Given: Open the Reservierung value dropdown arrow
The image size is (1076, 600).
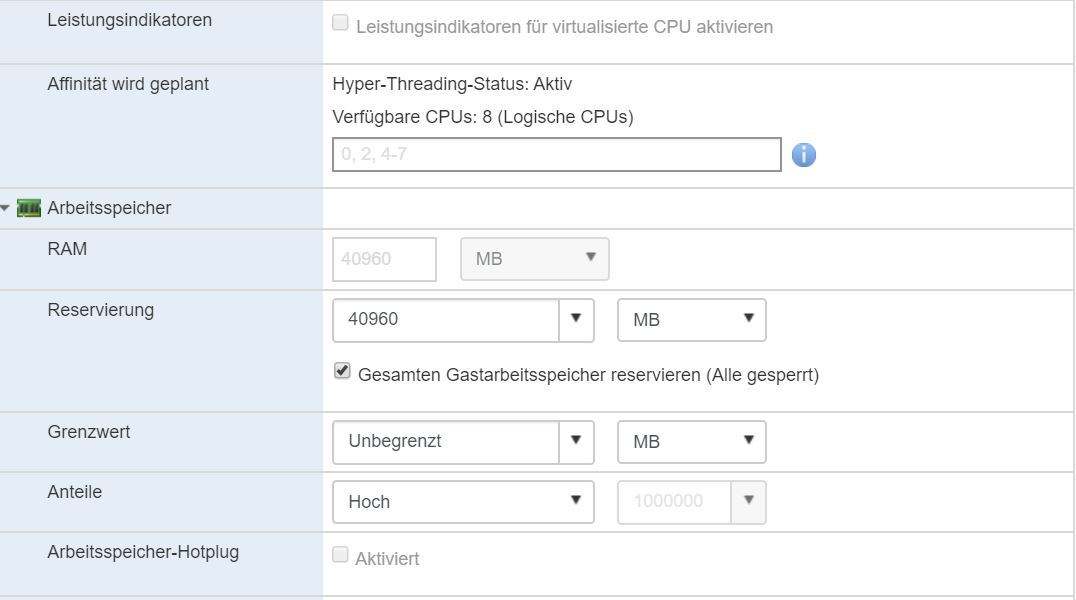Looking at the screenshot, I should [x=576, y=320].
